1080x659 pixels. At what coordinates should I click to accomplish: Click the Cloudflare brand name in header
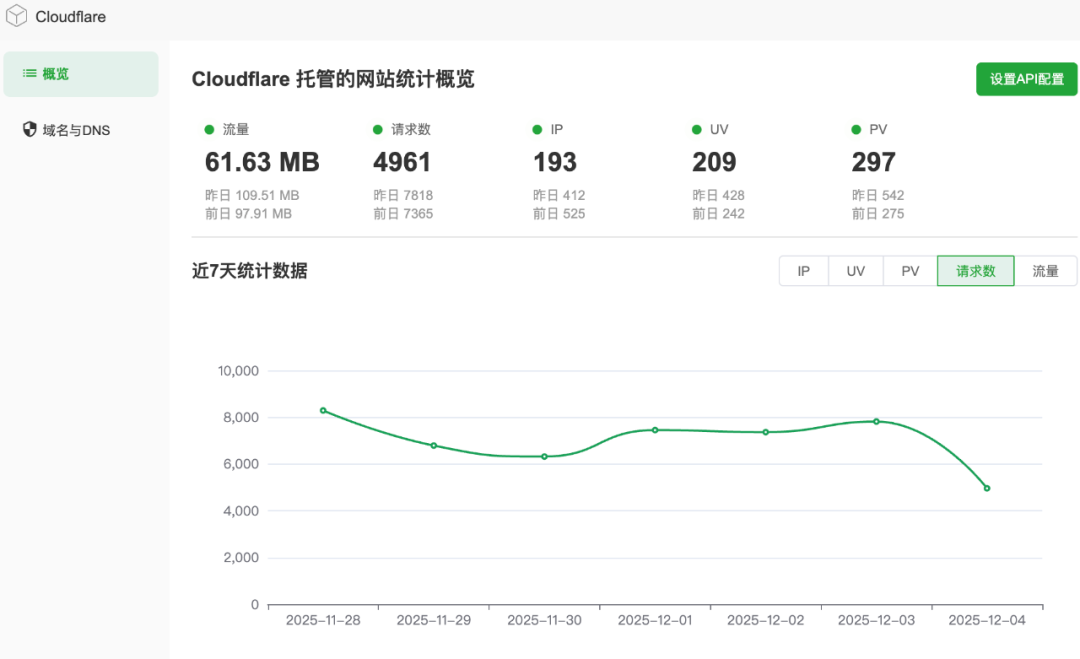click(x=70, y=17)
